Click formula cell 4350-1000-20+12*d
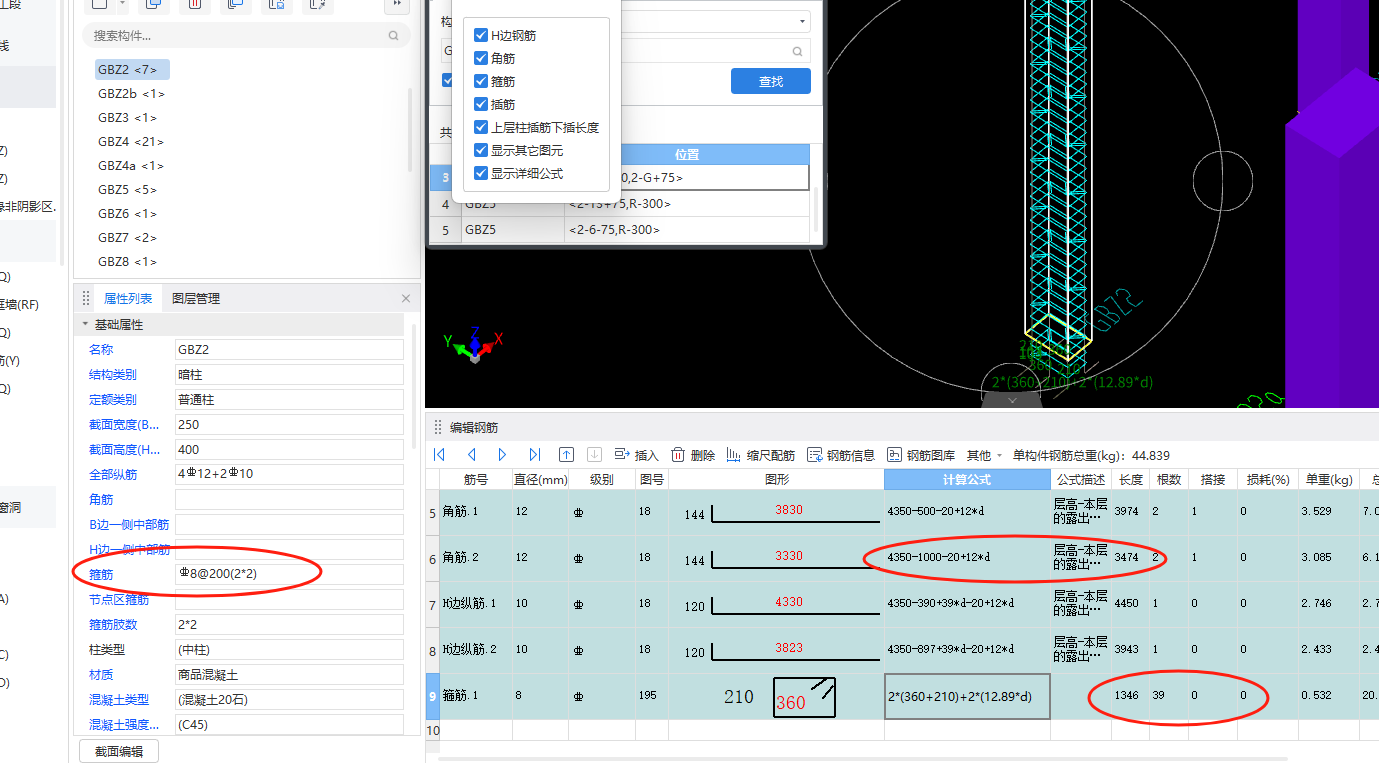Viewport: 1379px width, 763px height. pyautogui.click(x=967, y=558)
